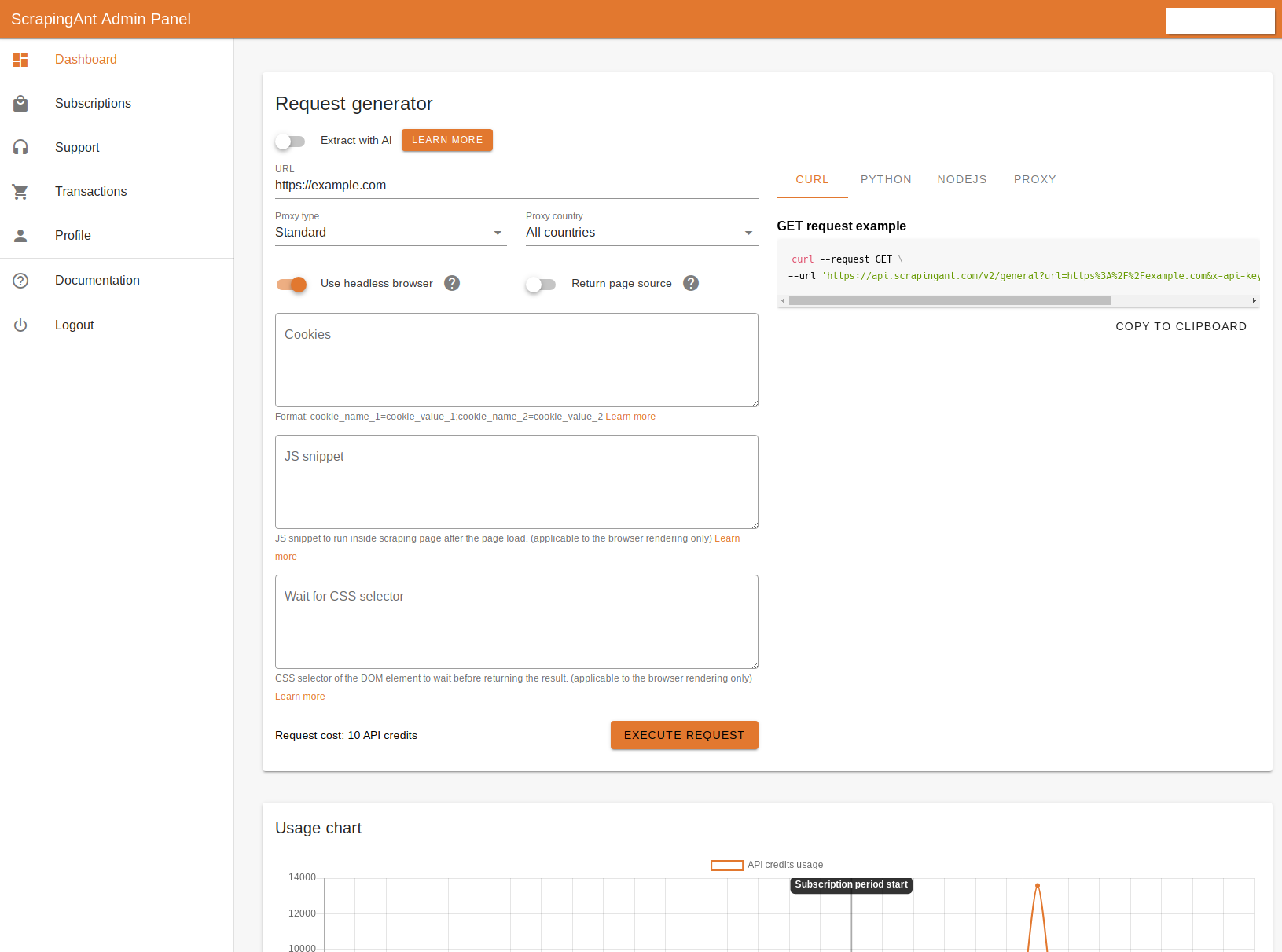This screenshot has width=1282, height=952.
Task: Open Learn more link under CSS selector
Action: (x=300, y=697)
